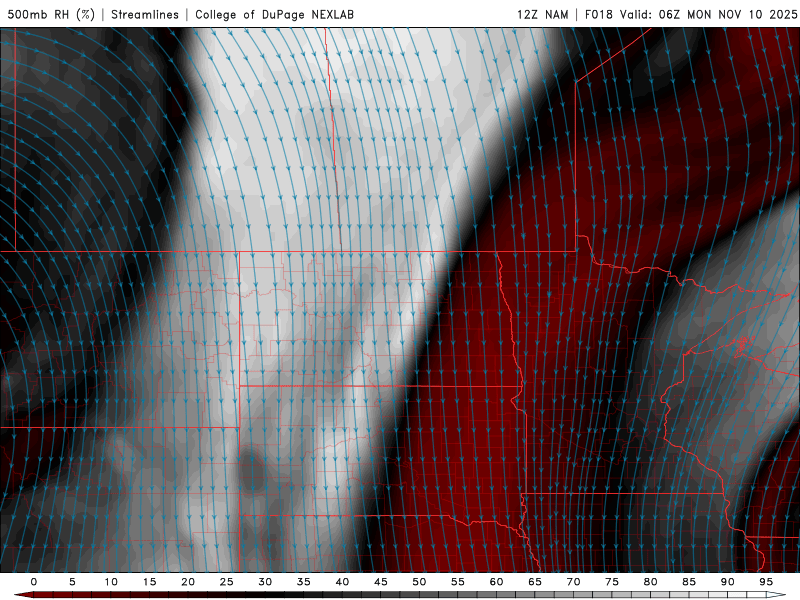Screen dimensions: 800x600
Task: Click the colorbar label "30"
Action: click(265, 582)
